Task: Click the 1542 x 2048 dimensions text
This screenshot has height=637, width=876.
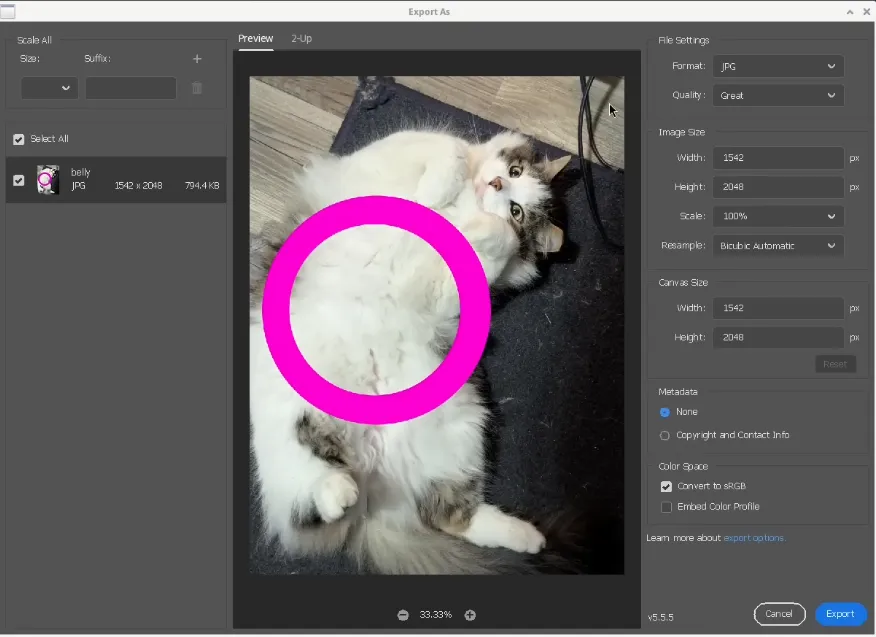Action: pyautogui.click(x=139, y=186)
